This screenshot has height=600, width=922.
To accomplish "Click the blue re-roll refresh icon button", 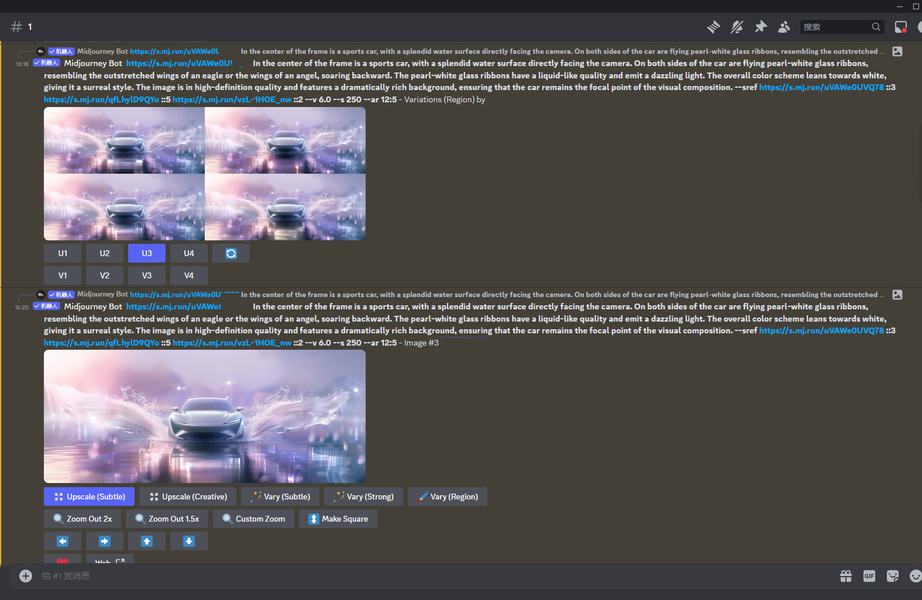I will point(231,254).
